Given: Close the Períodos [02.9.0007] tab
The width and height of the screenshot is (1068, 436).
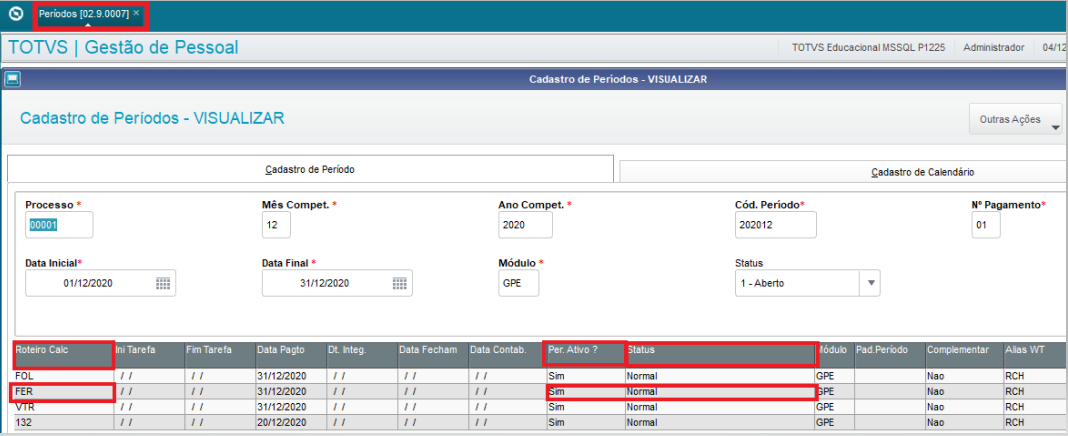Looking at the screenshot, I should click(x=136, y=13).
